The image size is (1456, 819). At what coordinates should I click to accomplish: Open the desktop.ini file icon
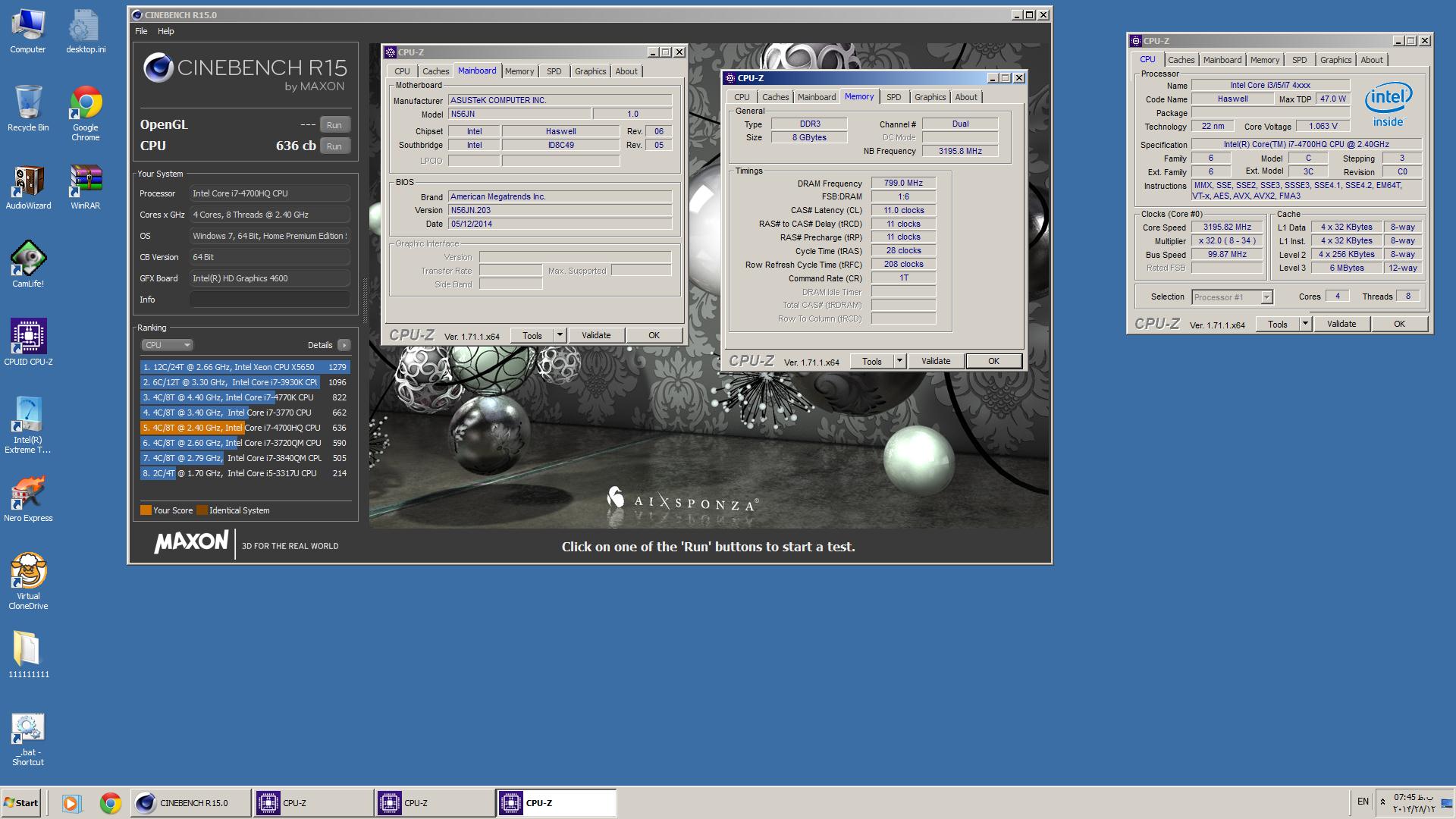pyautogui.click(x=86, y=31)
